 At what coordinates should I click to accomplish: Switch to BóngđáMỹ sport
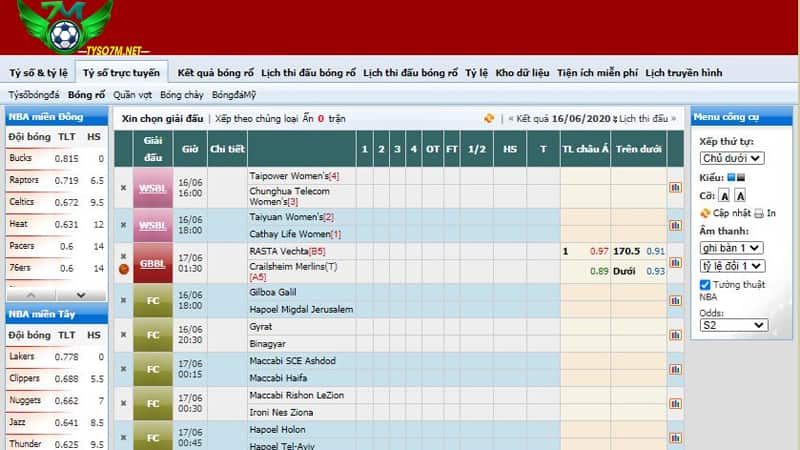[234, 95]
